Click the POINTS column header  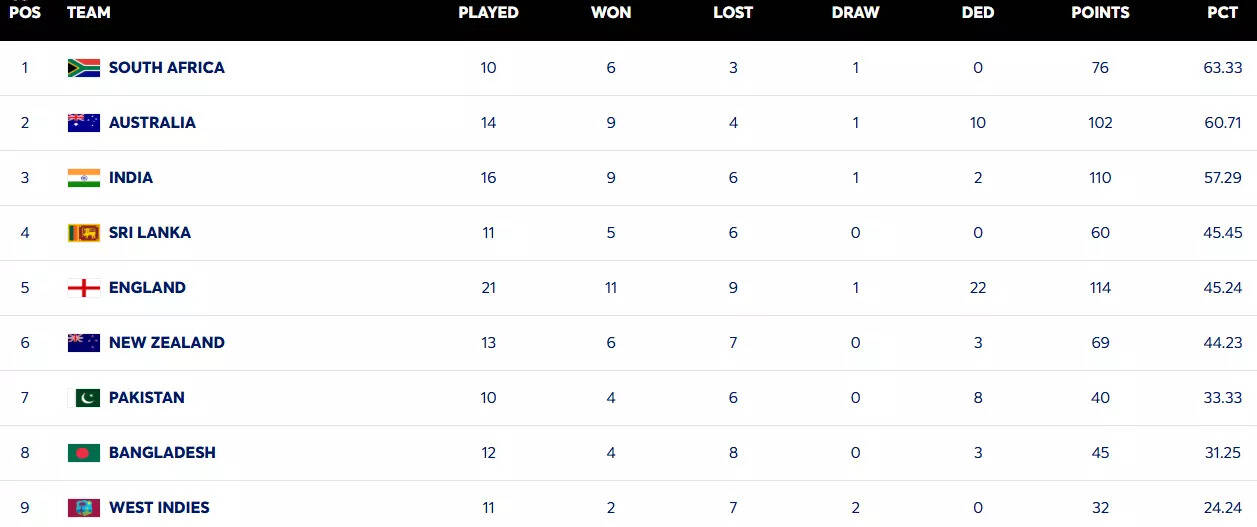pyautogui.click(x=1100, y=13)
